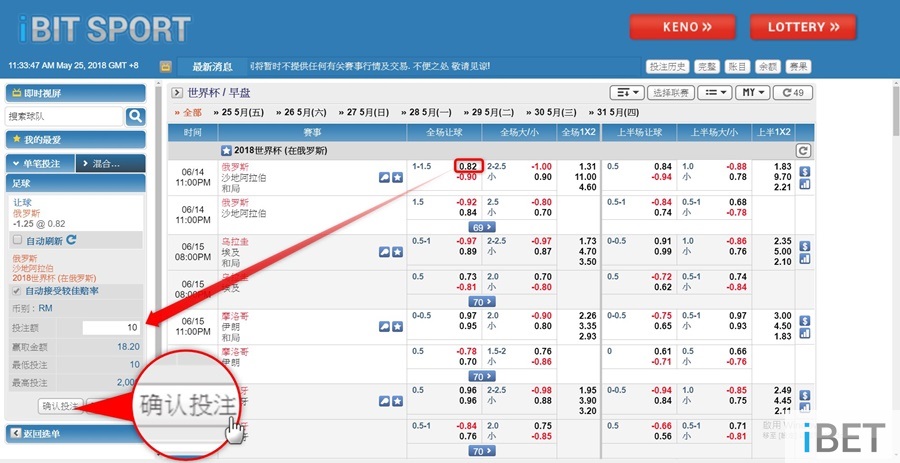This screenshot has width=900, height=463.
Task: Click the 完整 button
Action: tap(707, 67)
